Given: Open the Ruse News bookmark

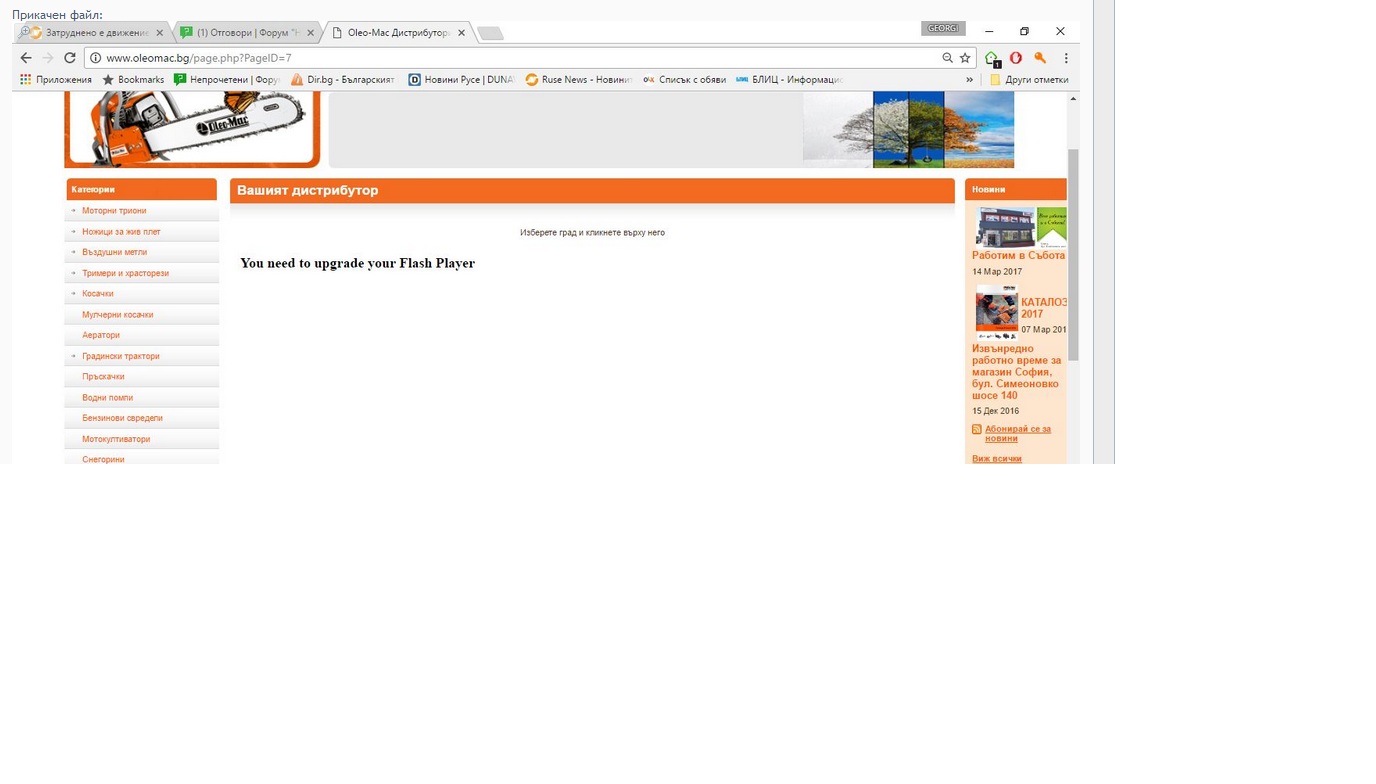Looking at the screenshot, I should point(579,80).
